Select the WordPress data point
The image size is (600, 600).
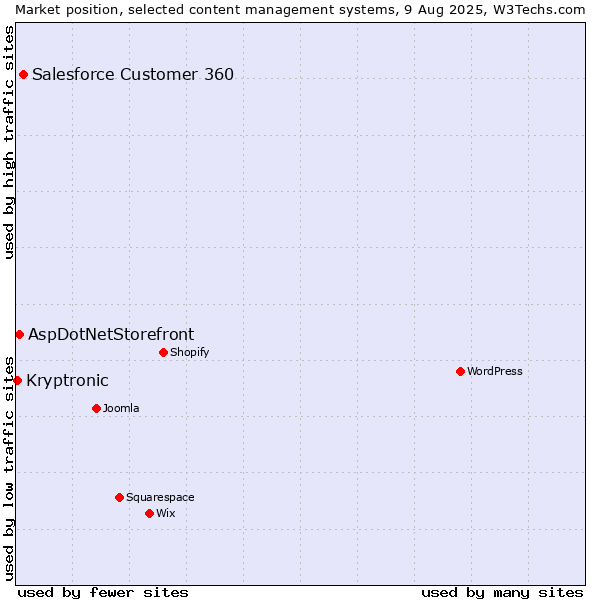point(460,372)
